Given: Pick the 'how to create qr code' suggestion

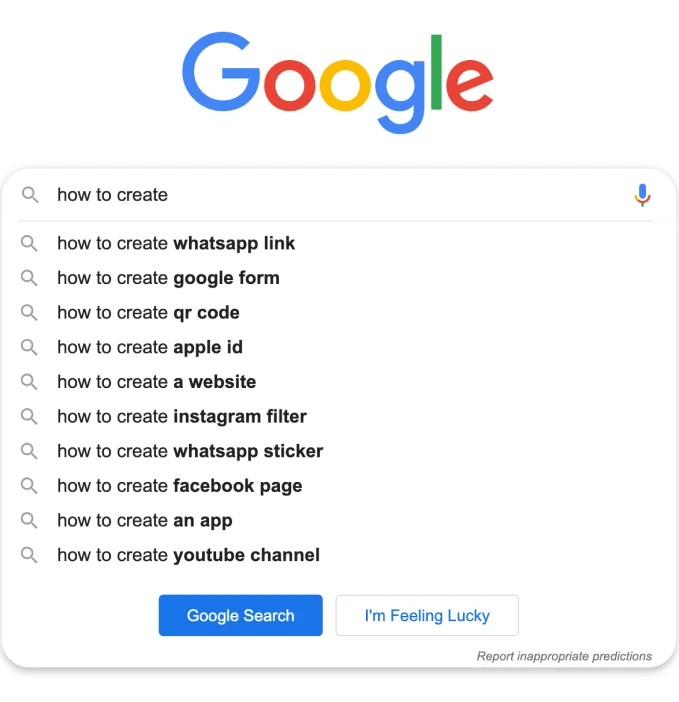Looking at the screenshot, I should coord(148,312).
